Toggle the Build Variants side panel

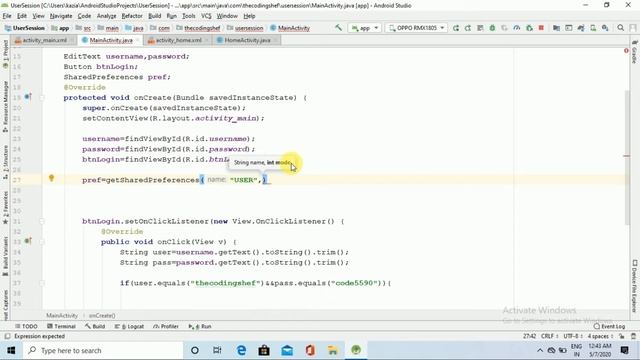[x=5, y=256]
